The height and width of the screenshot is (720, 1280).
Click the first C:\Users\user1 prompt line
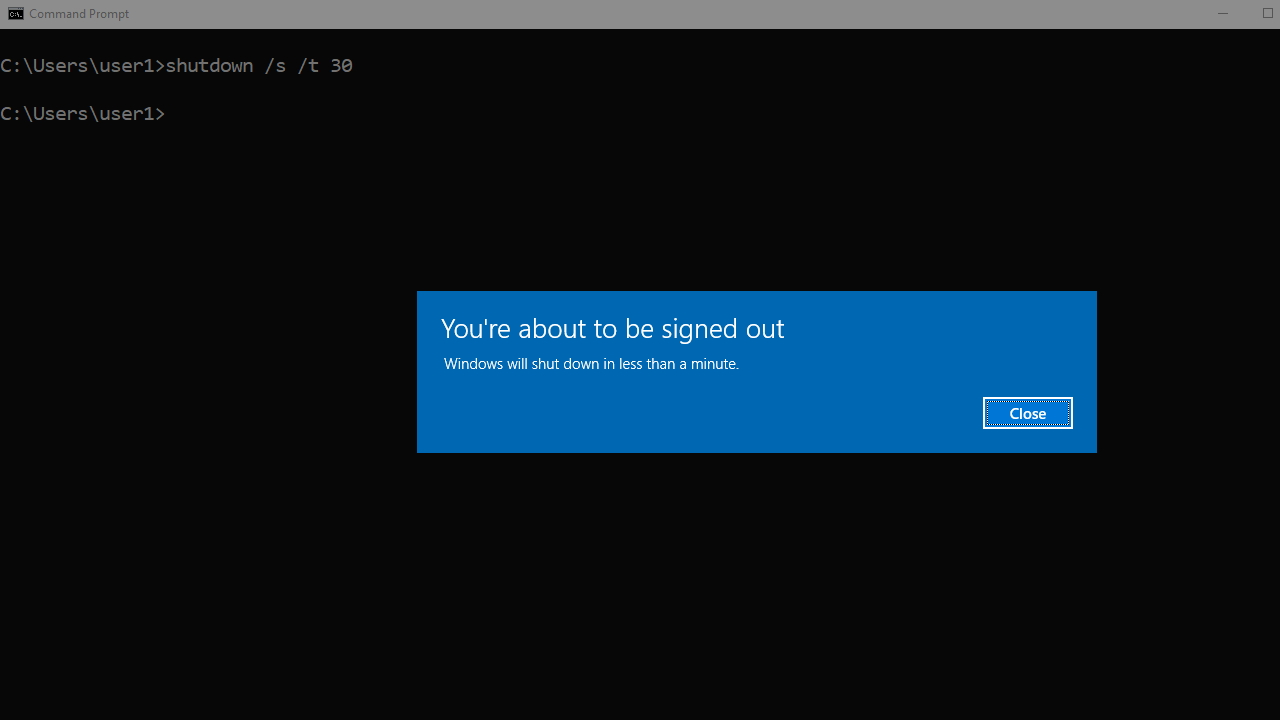click(x=80, y=65)
